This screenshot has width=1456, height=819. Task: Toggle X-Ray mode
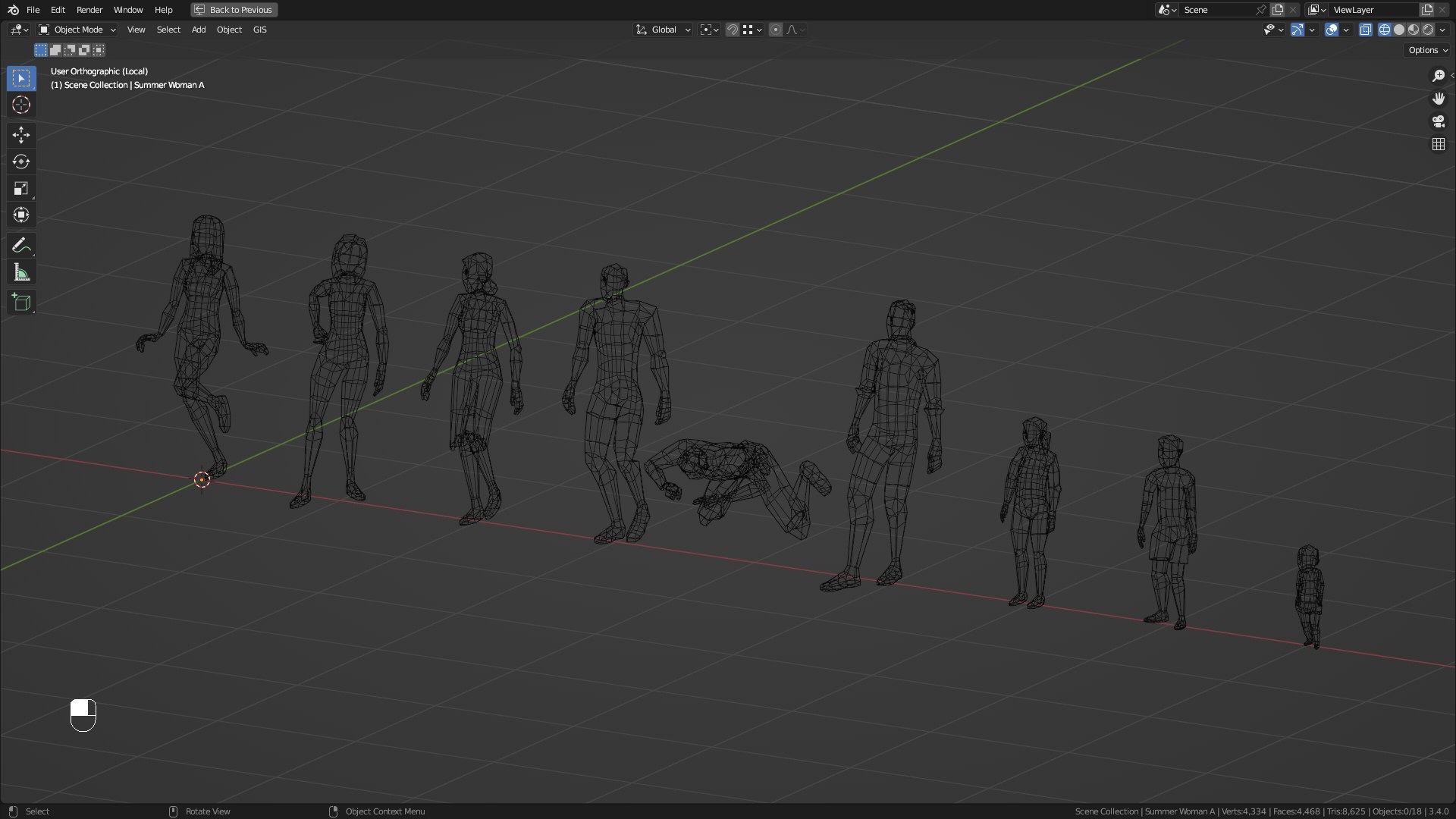(1366, 30)
